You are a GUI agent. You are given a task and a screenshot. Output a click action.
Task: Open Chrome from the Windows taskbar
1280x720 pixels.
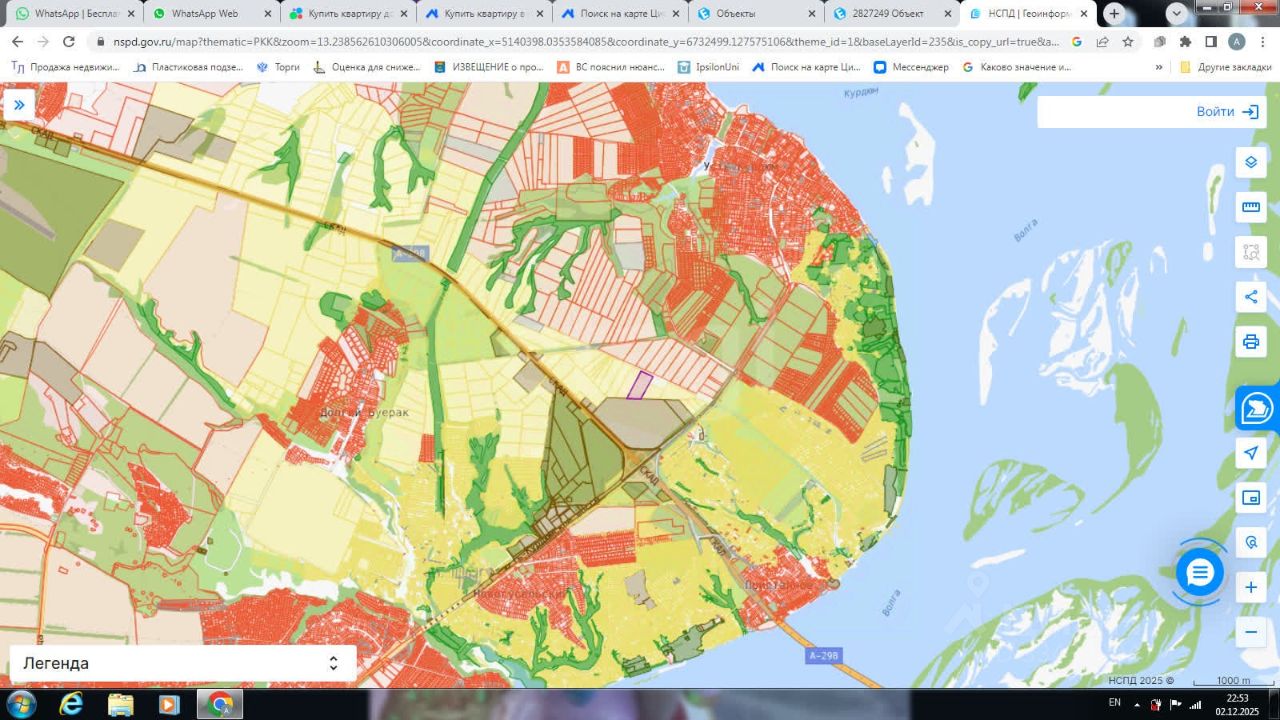[221, 704]
